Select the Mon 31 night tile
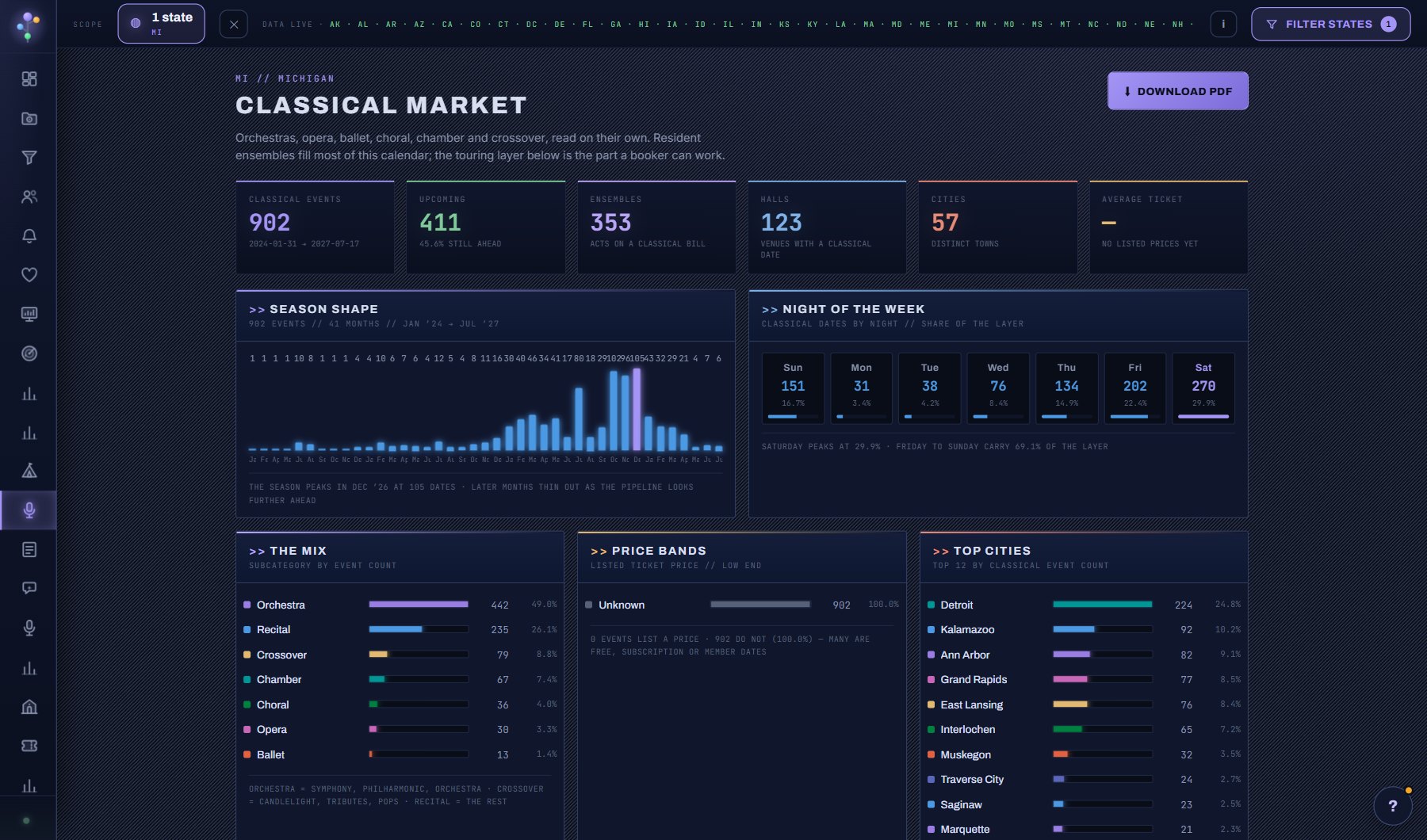The height and width of the screenshot is (840, 1427). [862, 388]
